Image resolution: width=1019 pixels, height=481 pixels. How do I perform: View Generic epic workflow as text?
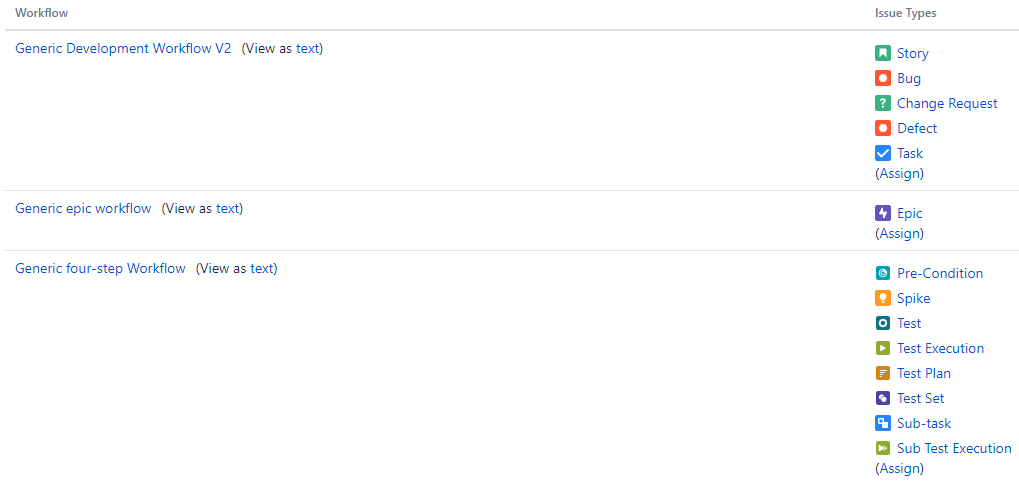pyautogui.click(x=228, y=209)
